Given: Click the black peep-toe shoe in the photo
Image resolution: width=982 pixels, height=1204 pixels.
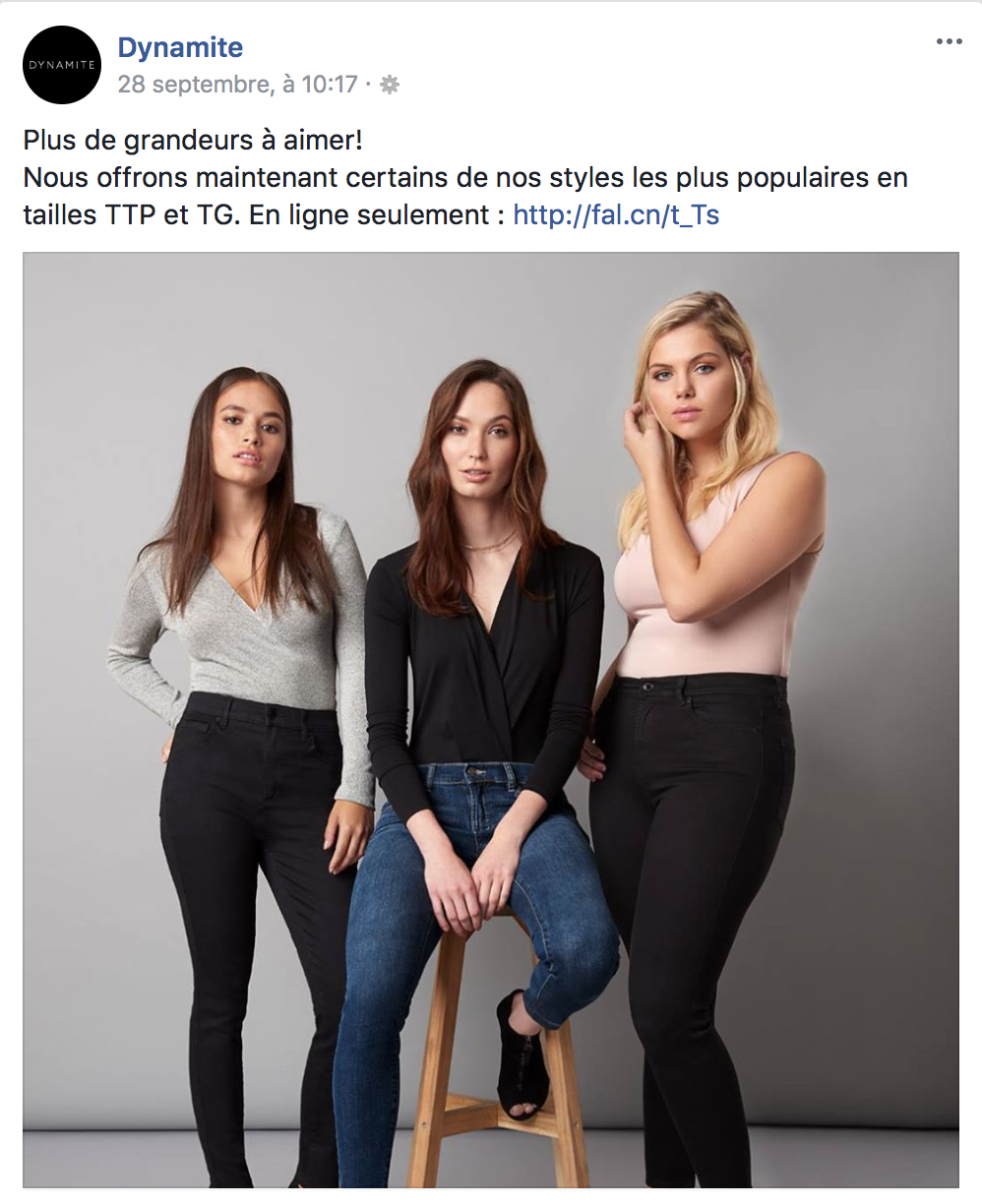Looking at the screenshot, I should [x=519, y=1053].
